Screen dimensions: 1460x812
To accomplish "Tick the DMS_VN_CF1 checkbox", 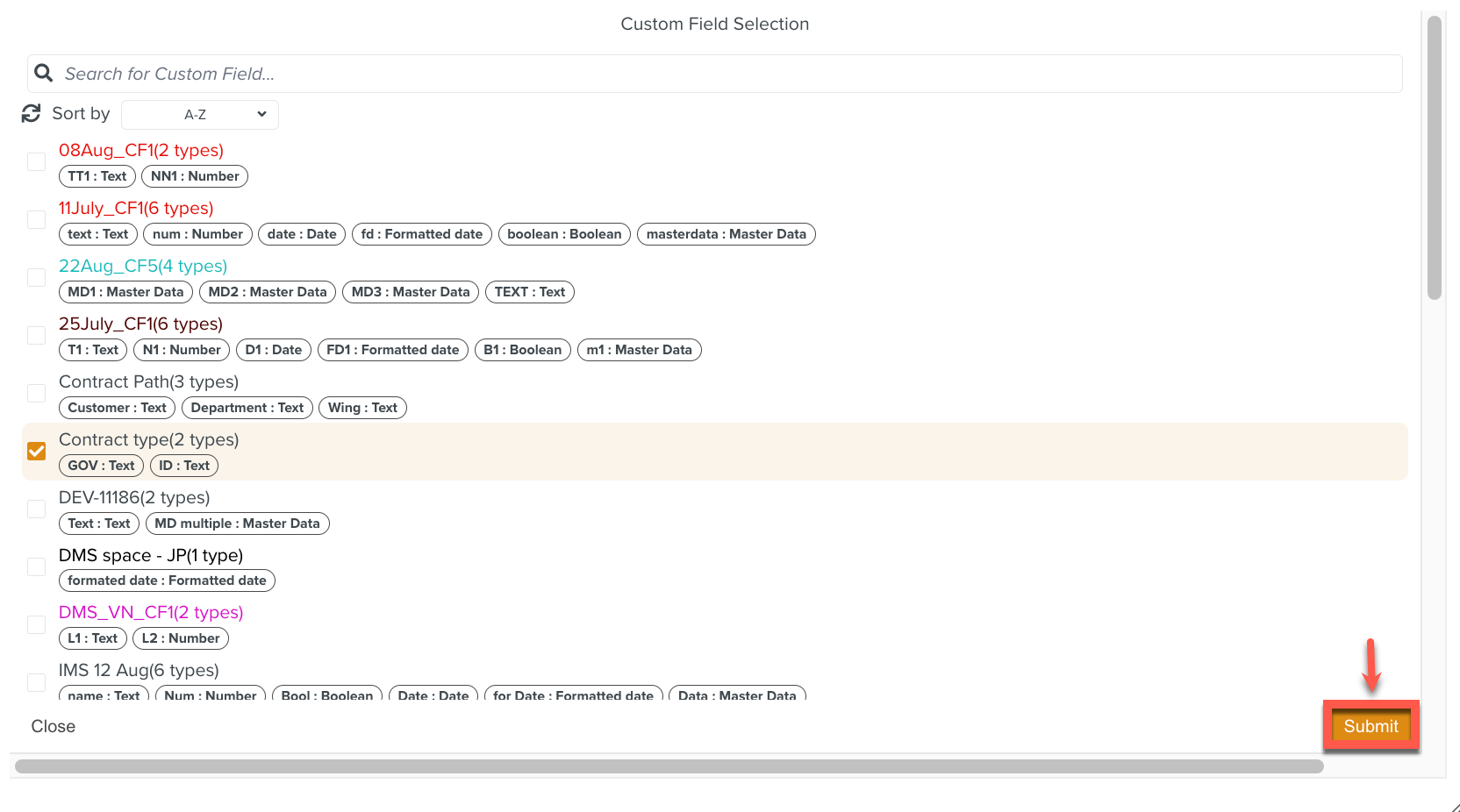I will coord(37,625).
